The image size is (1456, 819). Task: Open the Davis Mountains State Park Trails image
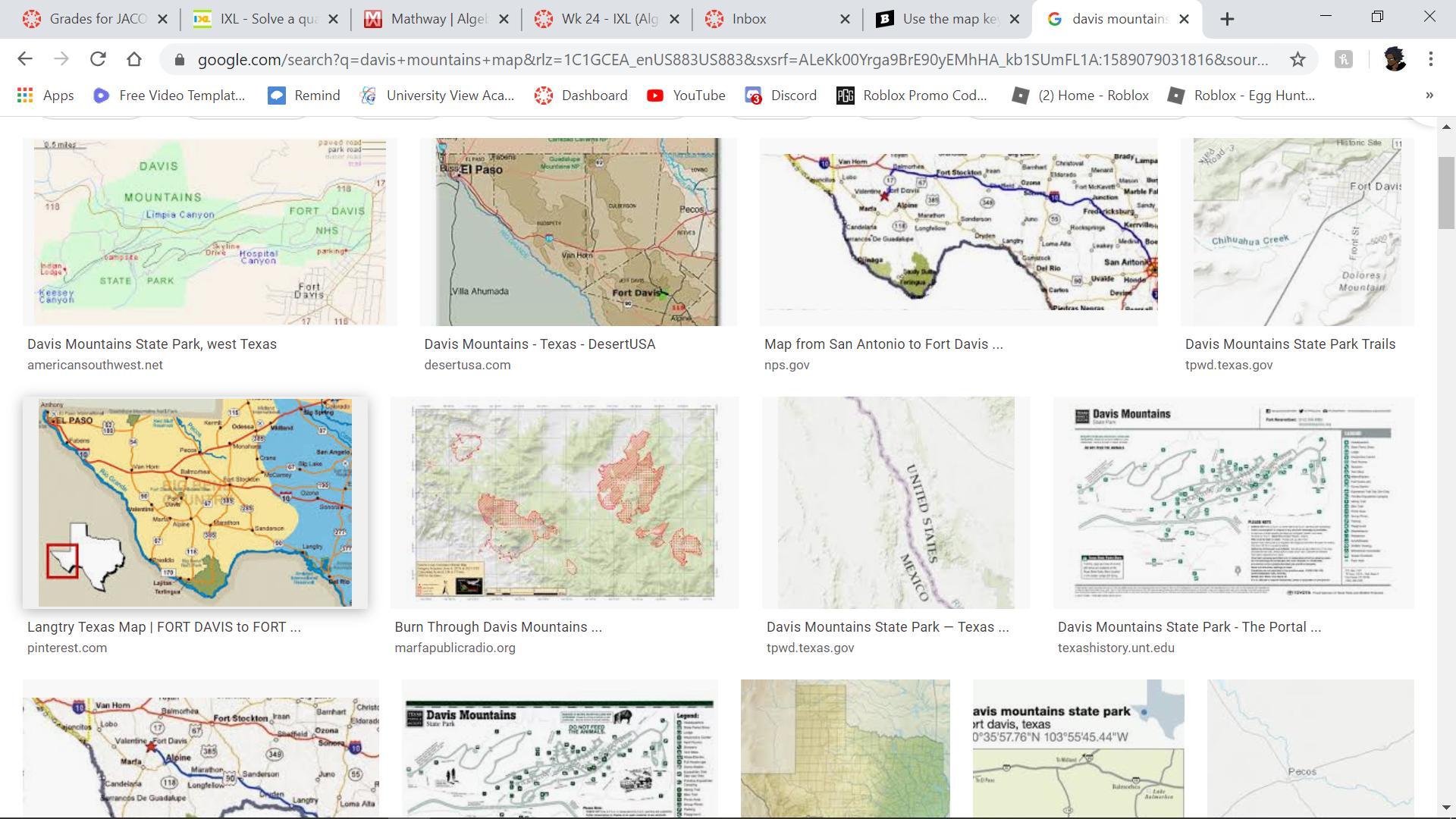(1297, 232)
